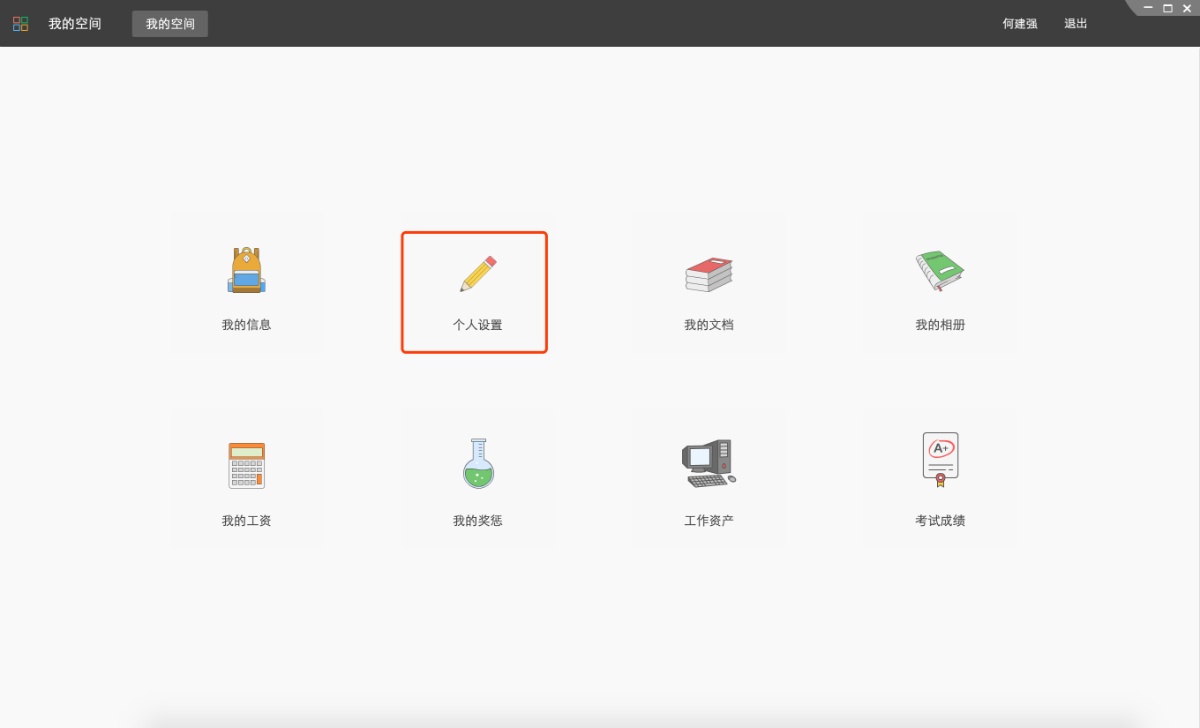Screen dimensions: 1200x728
Task: Open the A+ certificate icon for 考试成绩
Action: (939, 460)
